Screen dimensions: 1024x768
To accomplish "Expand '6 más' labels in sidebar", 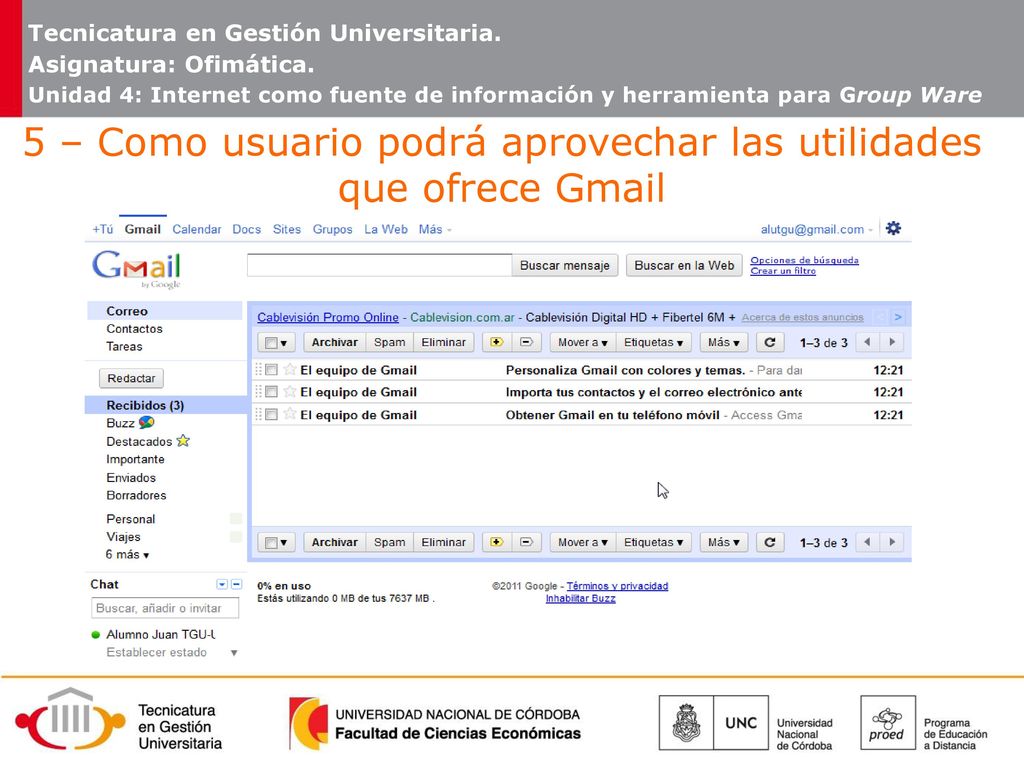I will point(127,554).
